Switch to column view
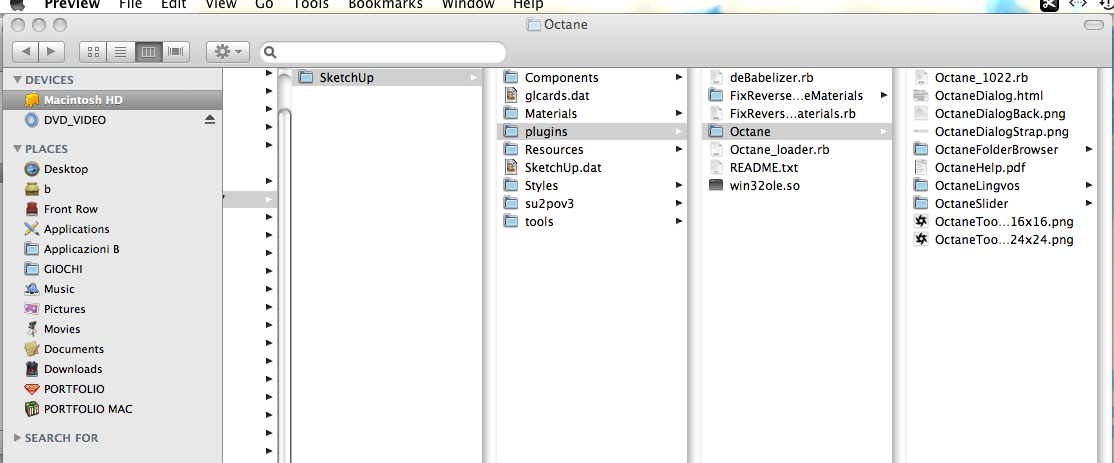This screenshot has height=463, width=1114. [x=148, y=52]
